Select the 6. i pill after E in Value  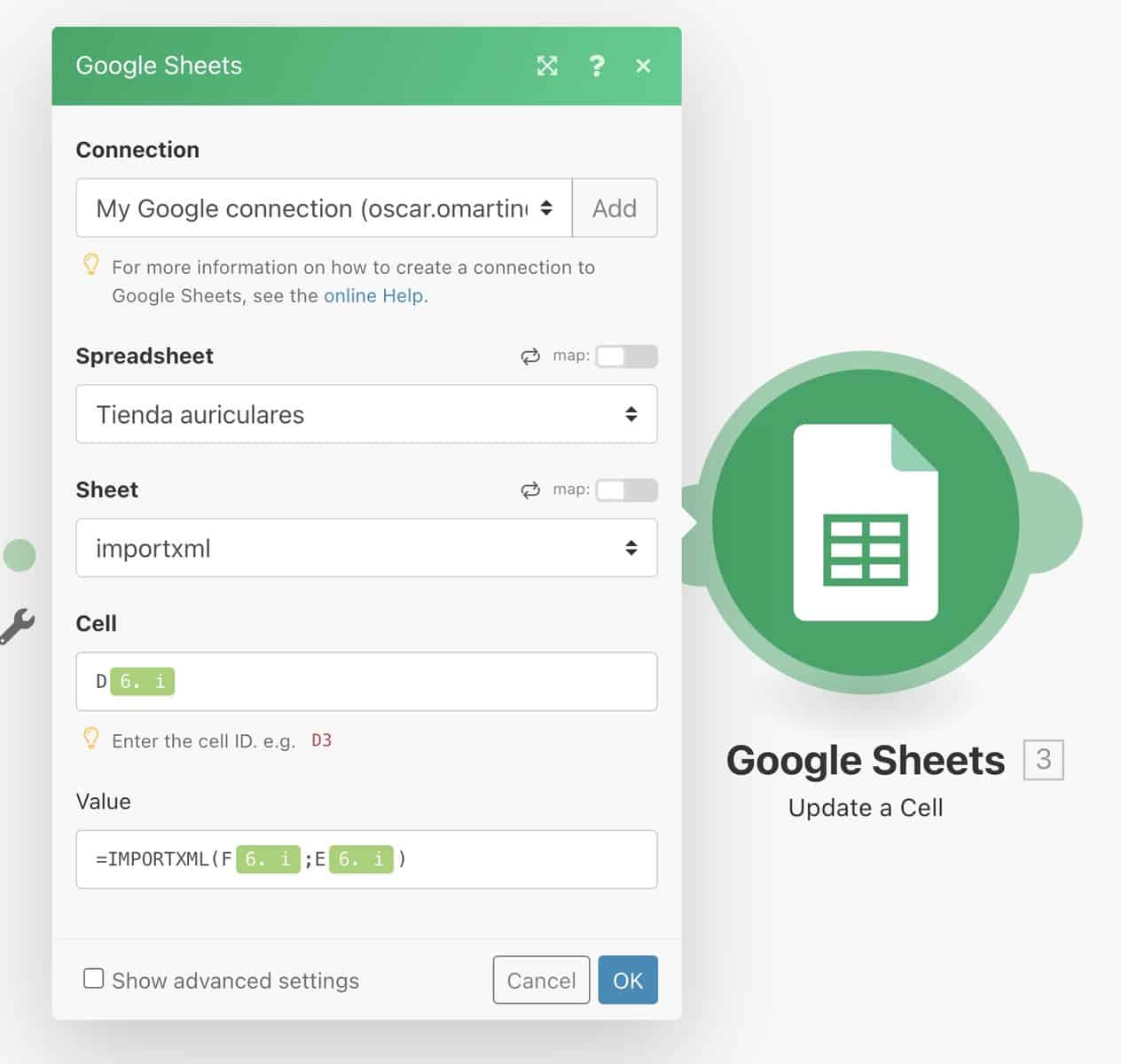coord(361,859)
